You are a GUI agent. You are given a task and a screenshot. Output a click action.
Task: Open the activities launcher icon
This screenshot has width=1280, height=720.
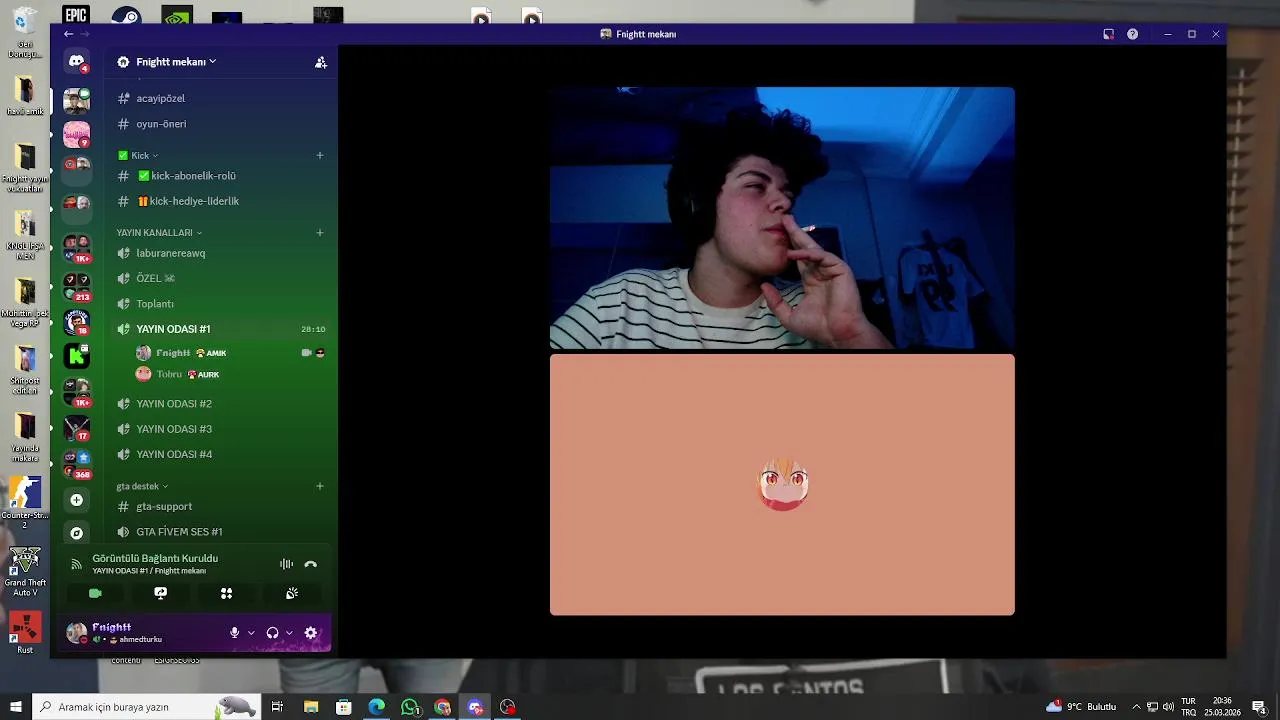tap(226, 593)
